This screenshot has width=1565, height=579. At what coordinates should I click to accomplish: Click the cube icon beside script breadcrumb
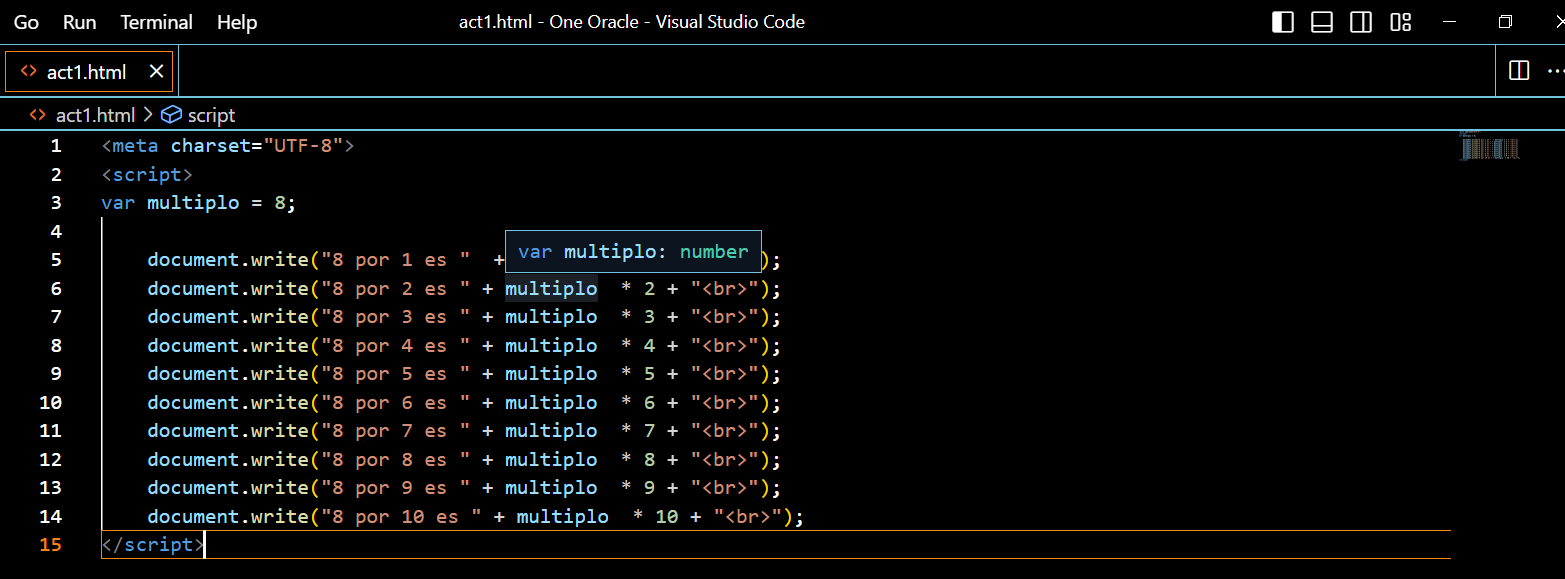point(172,115)
